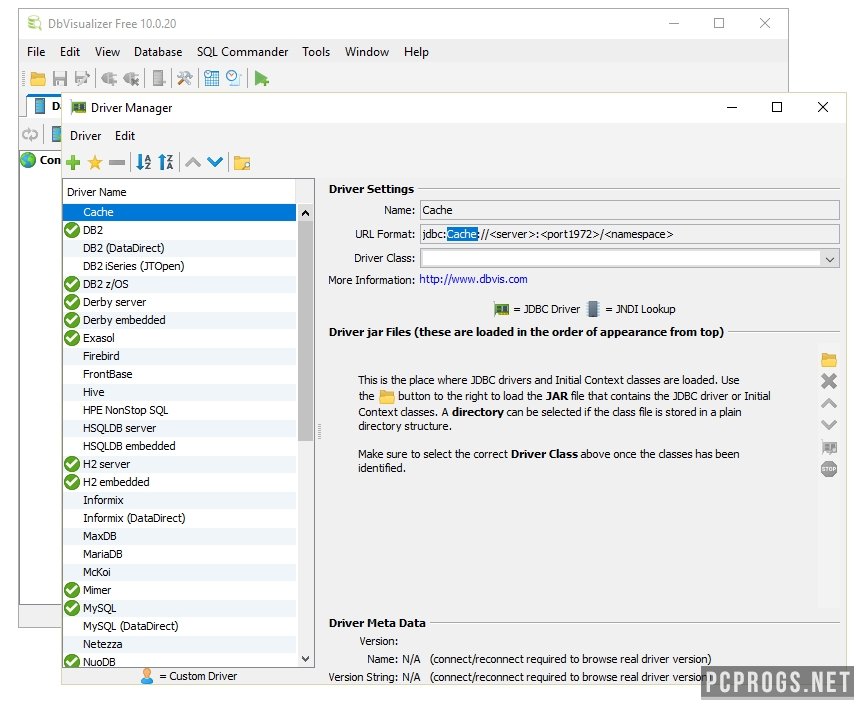Select the DB2 z/OS driver
The width and height of the screenshot is (865, 714).
(179, 284)
